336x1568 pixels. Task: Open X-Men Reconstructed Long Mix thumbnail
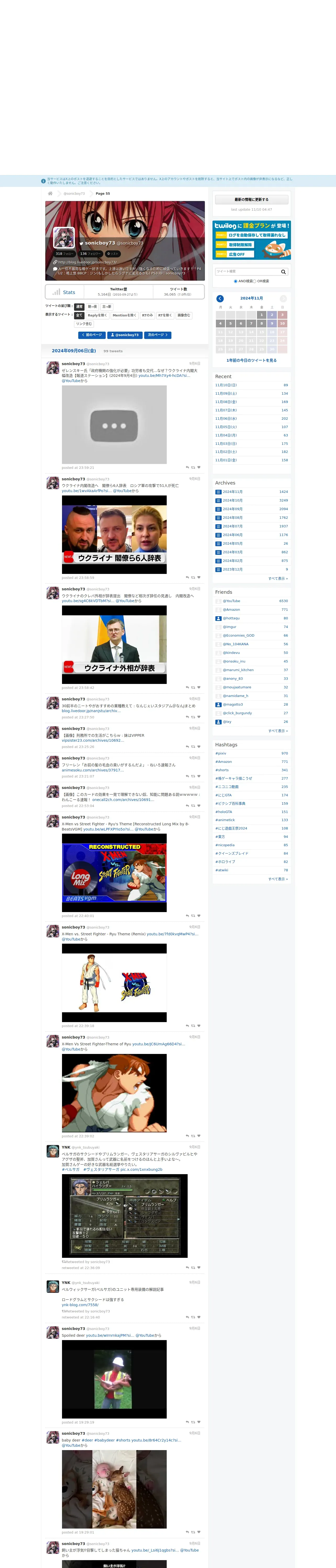114,873
